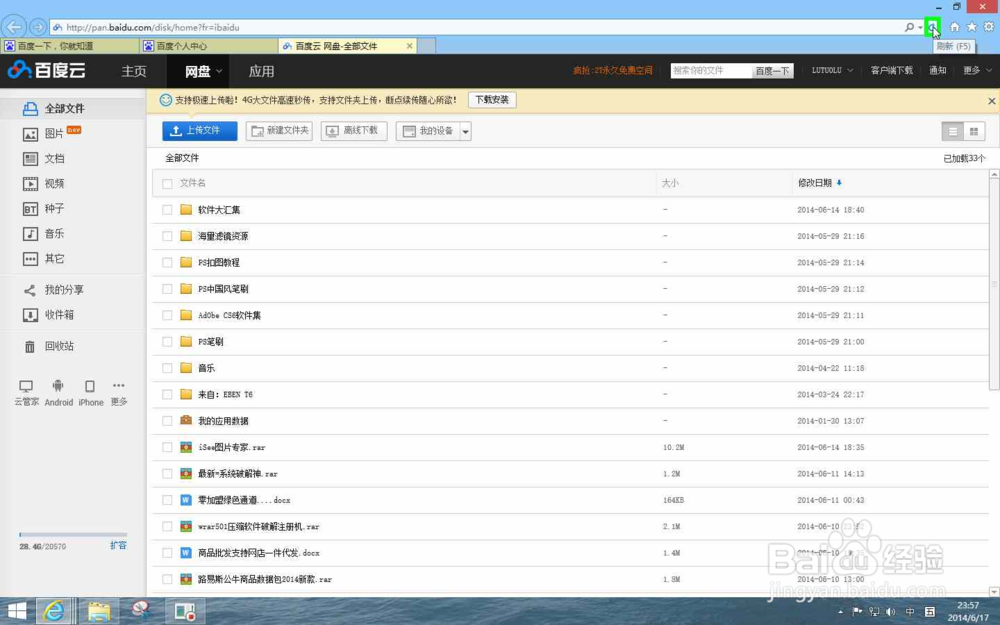The image size is (1000, 625).
Task: Open 回收站 trash in sidebar
Action: [48, 346]
